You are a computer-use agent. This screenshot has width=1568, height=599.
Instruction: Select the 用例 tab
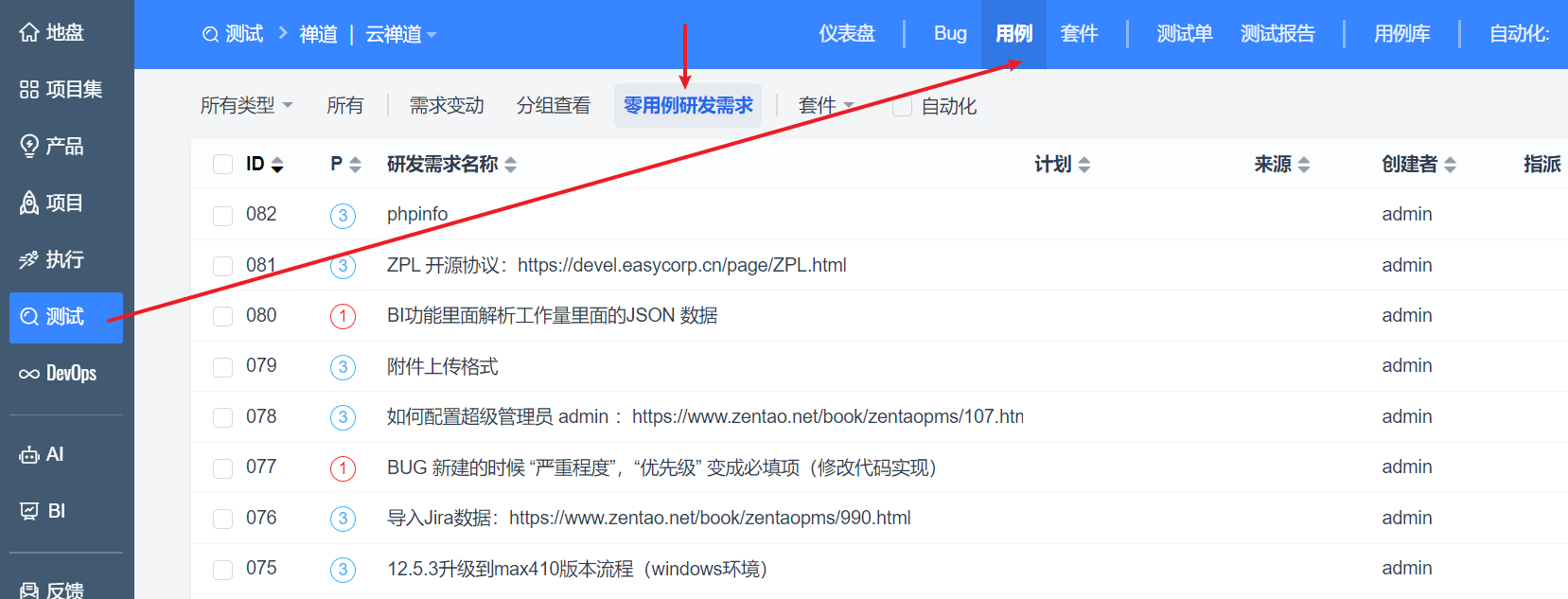[1013, 34]
